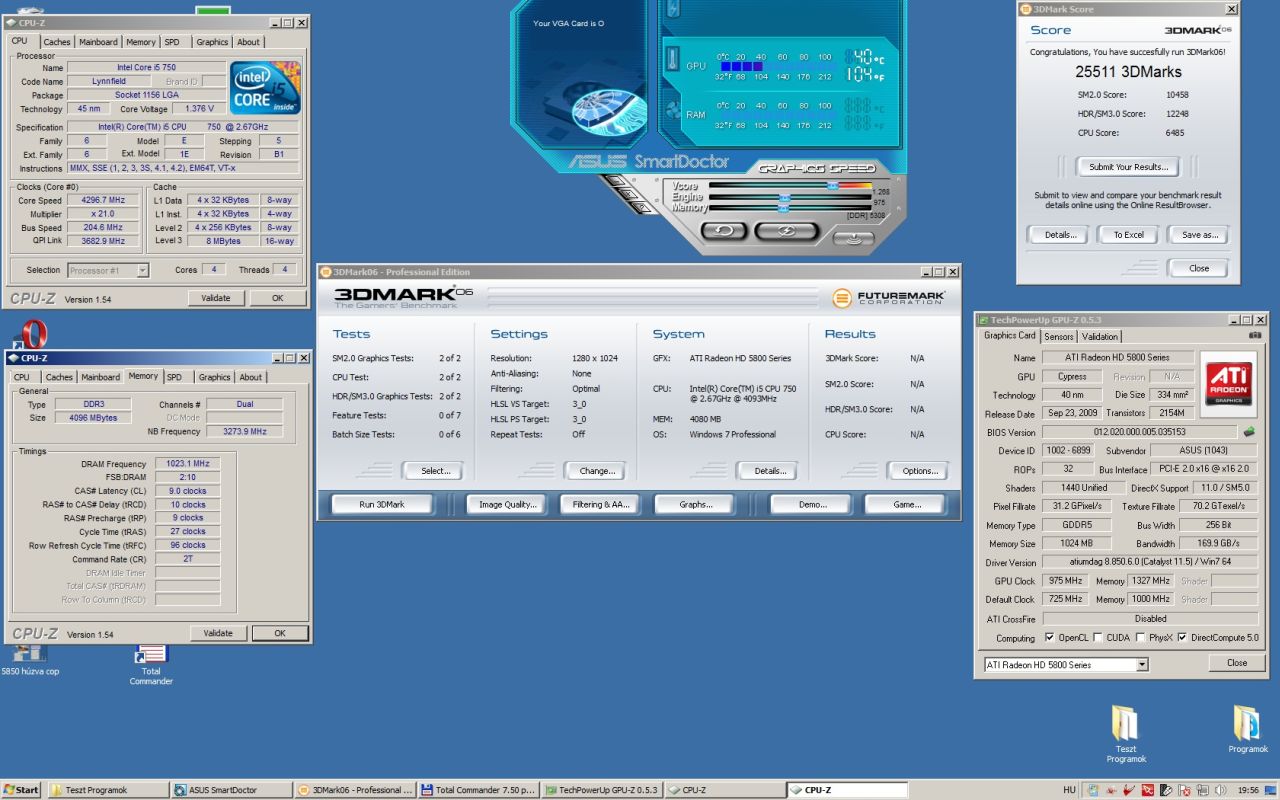The width and height of the screenshot is (1280, 800).
Task: Toggle the CUDA checkbox in GPU-Z
Action: pyautogui.click(x=1098, y=637)
